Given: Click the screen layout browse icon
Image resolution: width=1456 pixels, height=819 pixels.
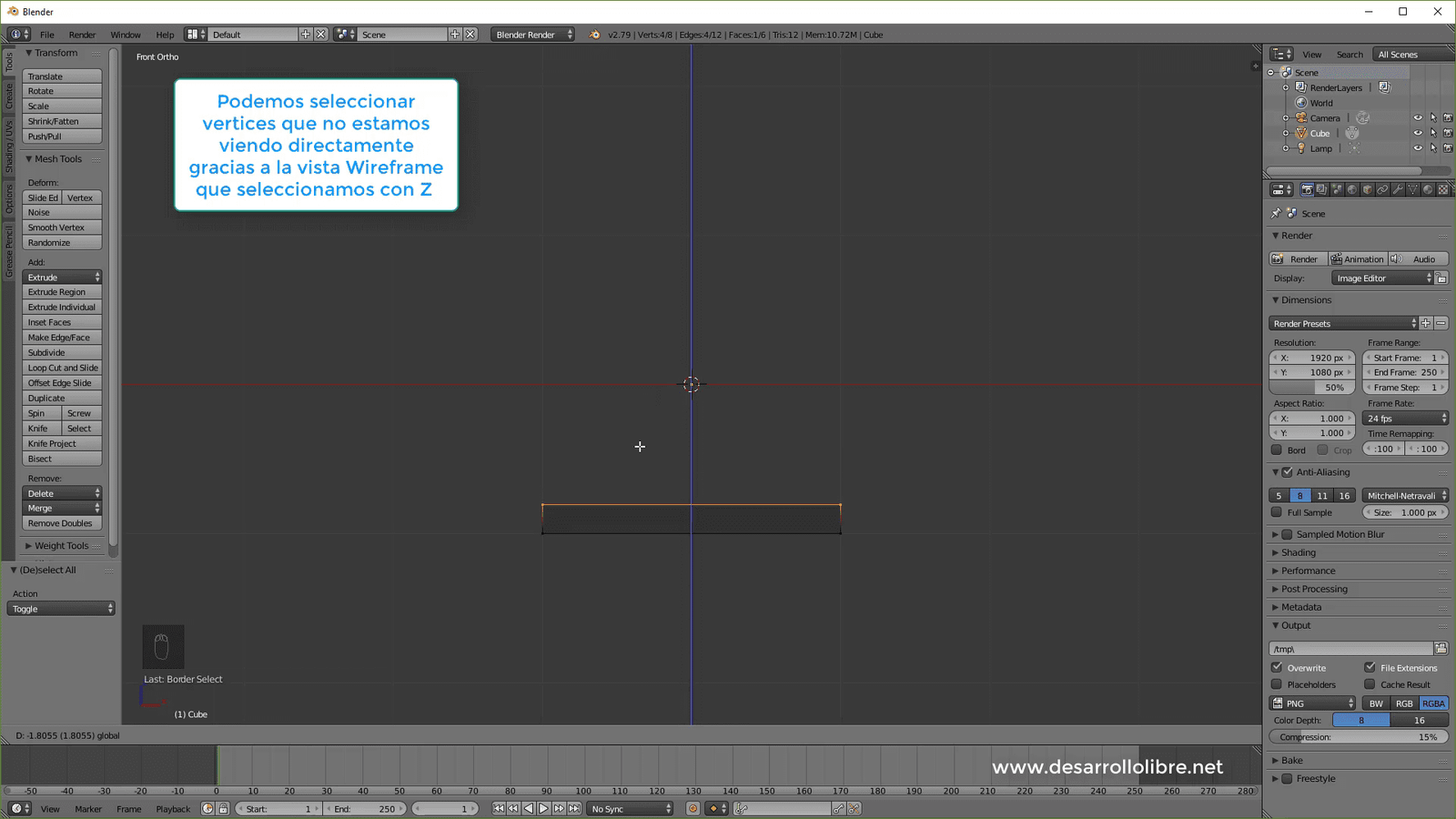Looking at the screenshot, I should coord(196,35).
